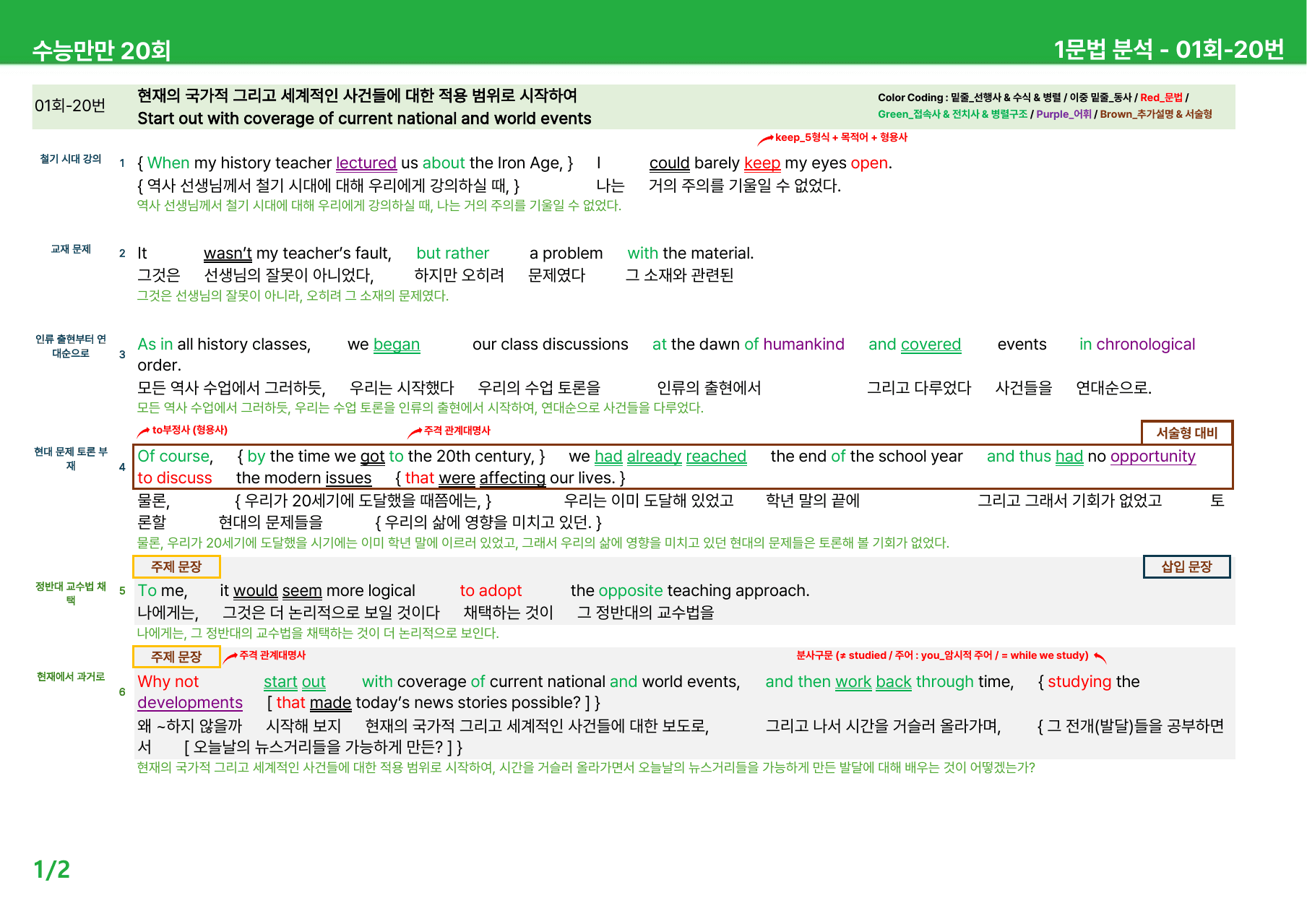Click the 'Red_문법' legend entry
The image size is (1307, 924).
pos(1161,98)
